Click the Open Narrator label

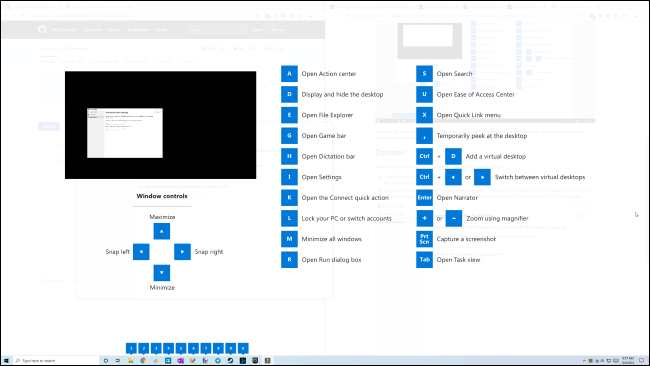click(x=457, y=198)
